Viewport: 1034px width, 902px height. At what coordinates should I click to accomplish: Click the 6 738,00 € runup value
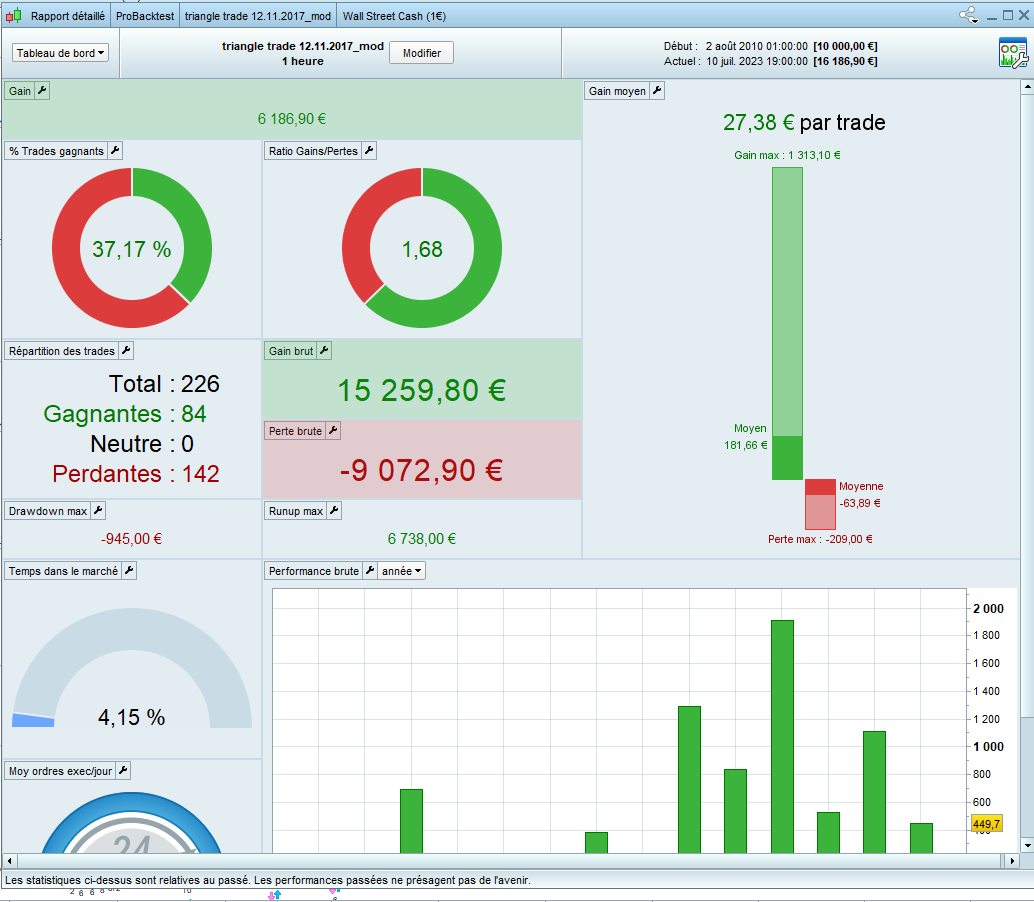click(x=421, y=539)
